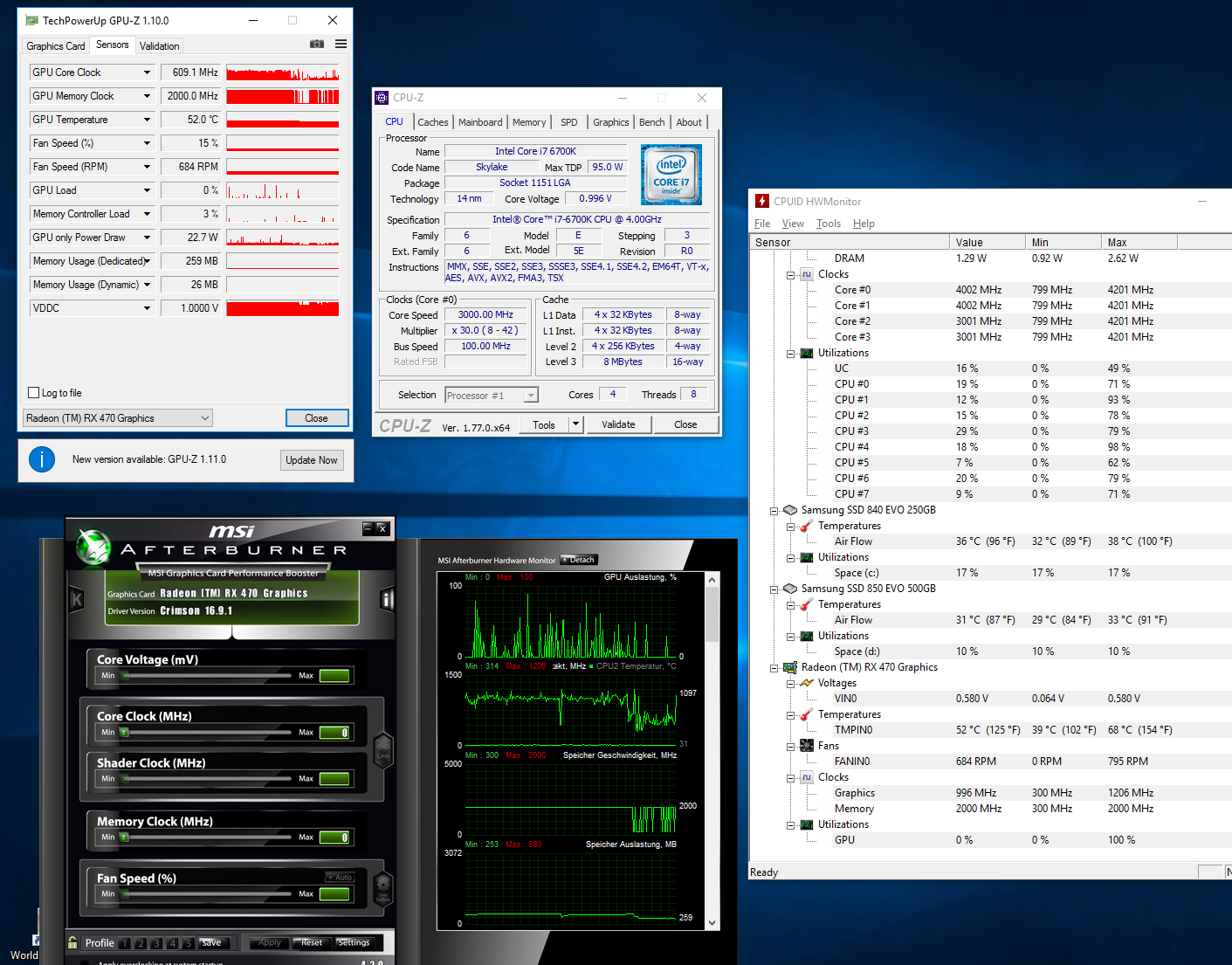The height and width of the screenshot is (965, 1232).
Task: Open the Afterburner info 'i' side button
Action: pyautogui.click(x=387, y=599)
